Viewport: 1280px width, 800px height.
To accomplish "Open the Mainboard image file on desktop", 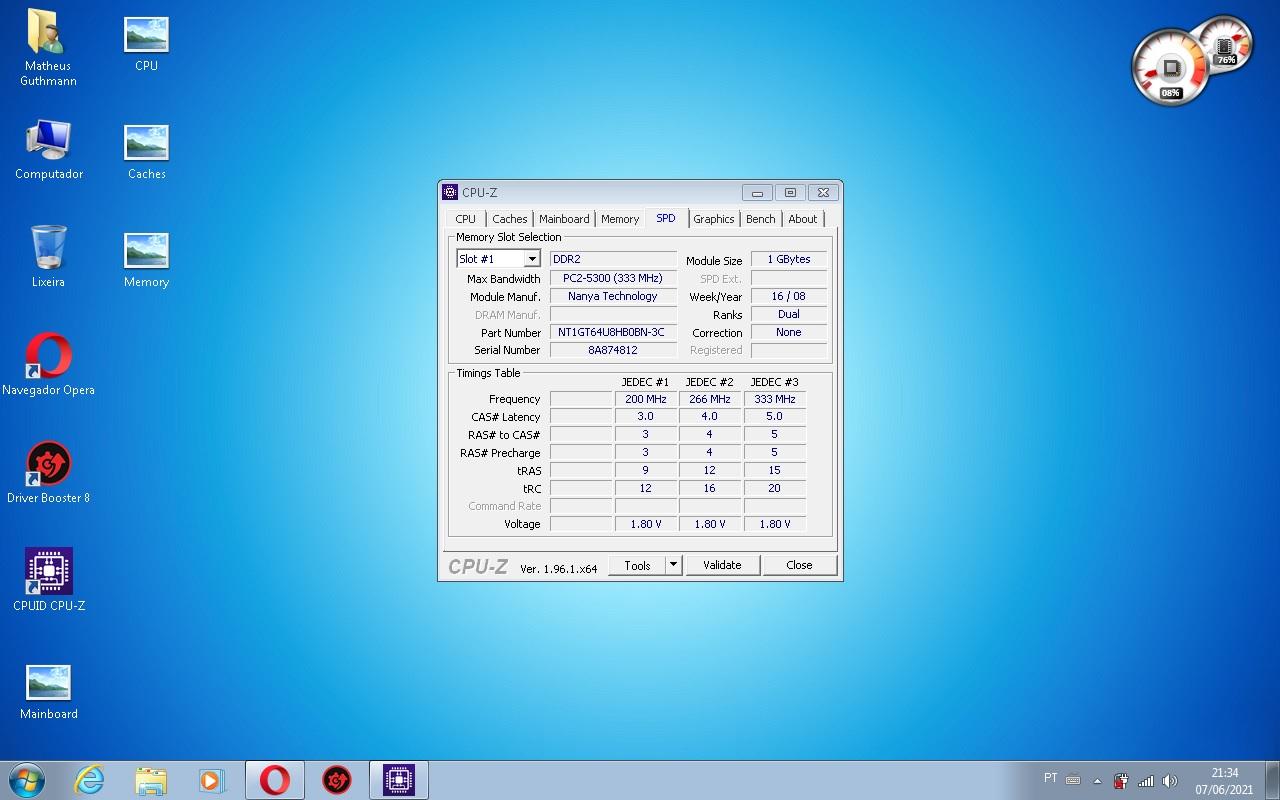I will pos(48,692).
